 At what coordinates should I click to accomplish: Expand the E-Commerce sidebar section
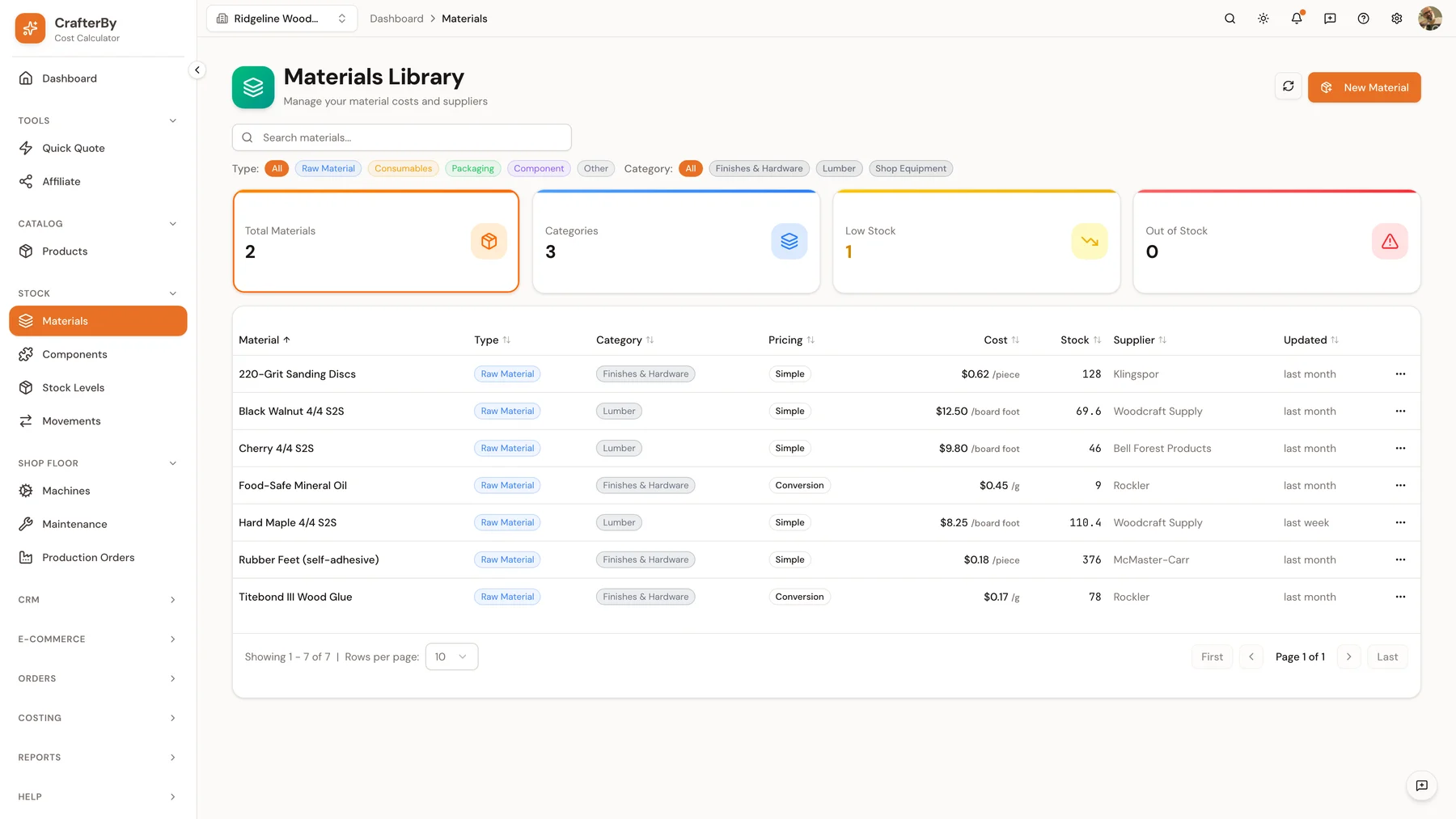pyautogui.click(x=97, y=640)
